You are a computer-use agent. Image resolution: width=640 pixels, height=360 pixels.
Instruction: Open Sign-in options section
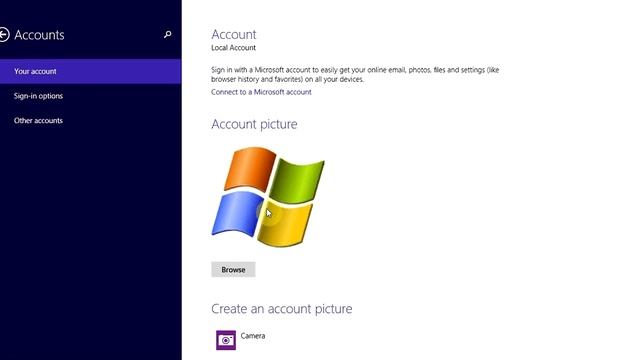click(91, 96)
